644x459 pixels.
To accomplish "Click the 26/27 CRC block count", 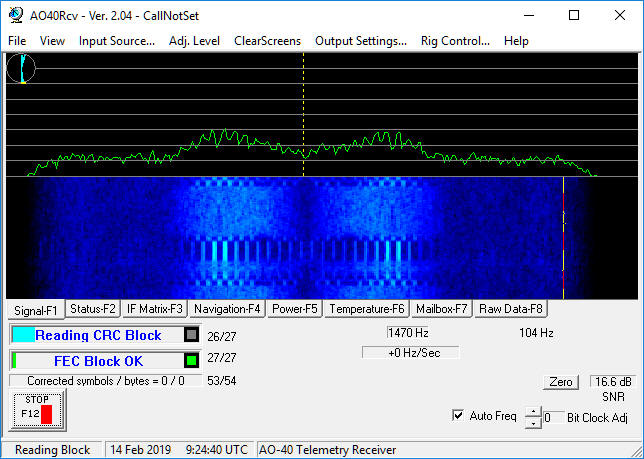I will click(222, 337).
